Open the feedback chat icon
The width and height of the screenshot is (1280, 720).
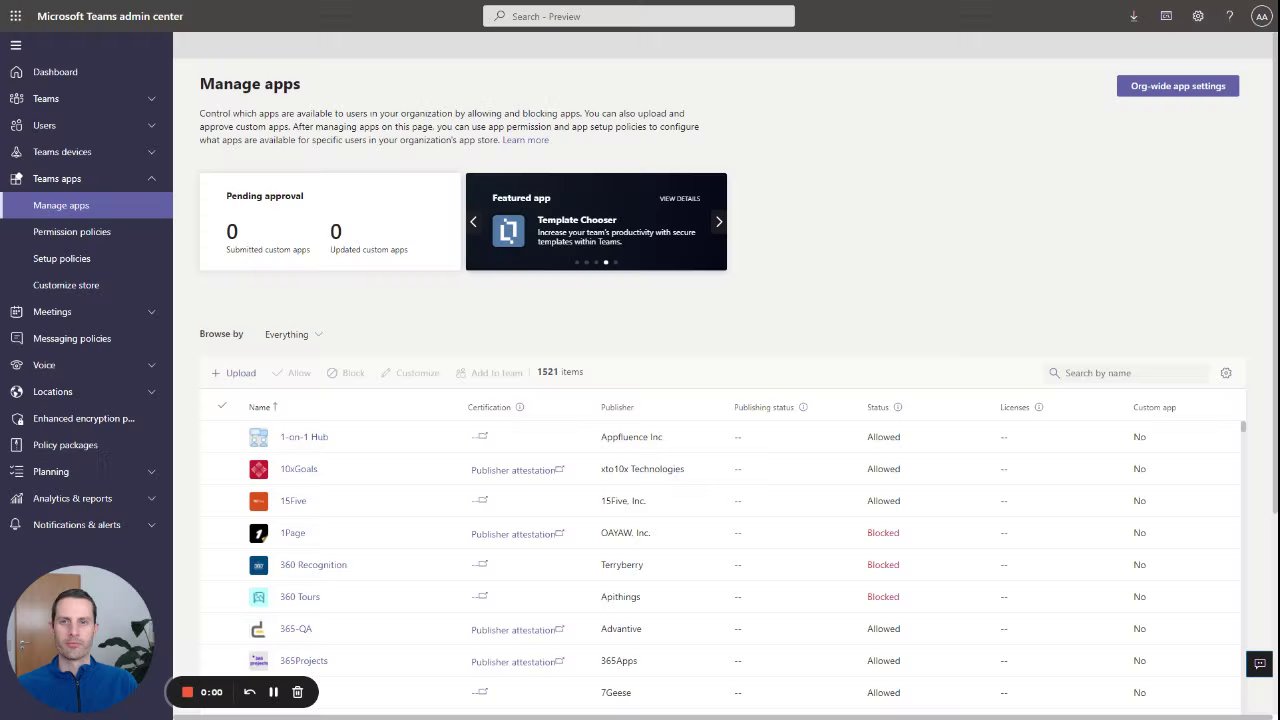point(1260,663)
